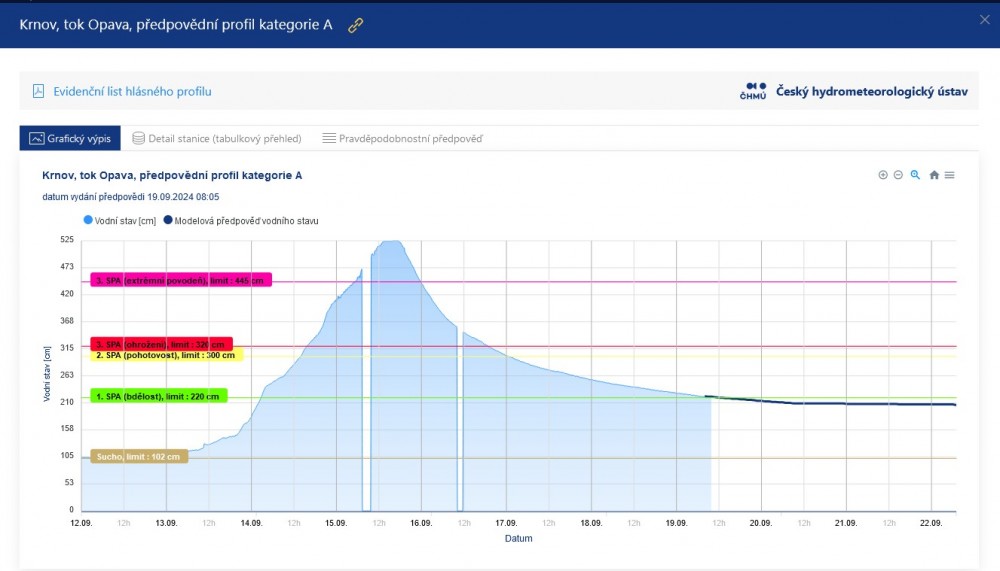Click the chart zoom out icon
Screen dimensions: 1000x571
click(898, 175)
